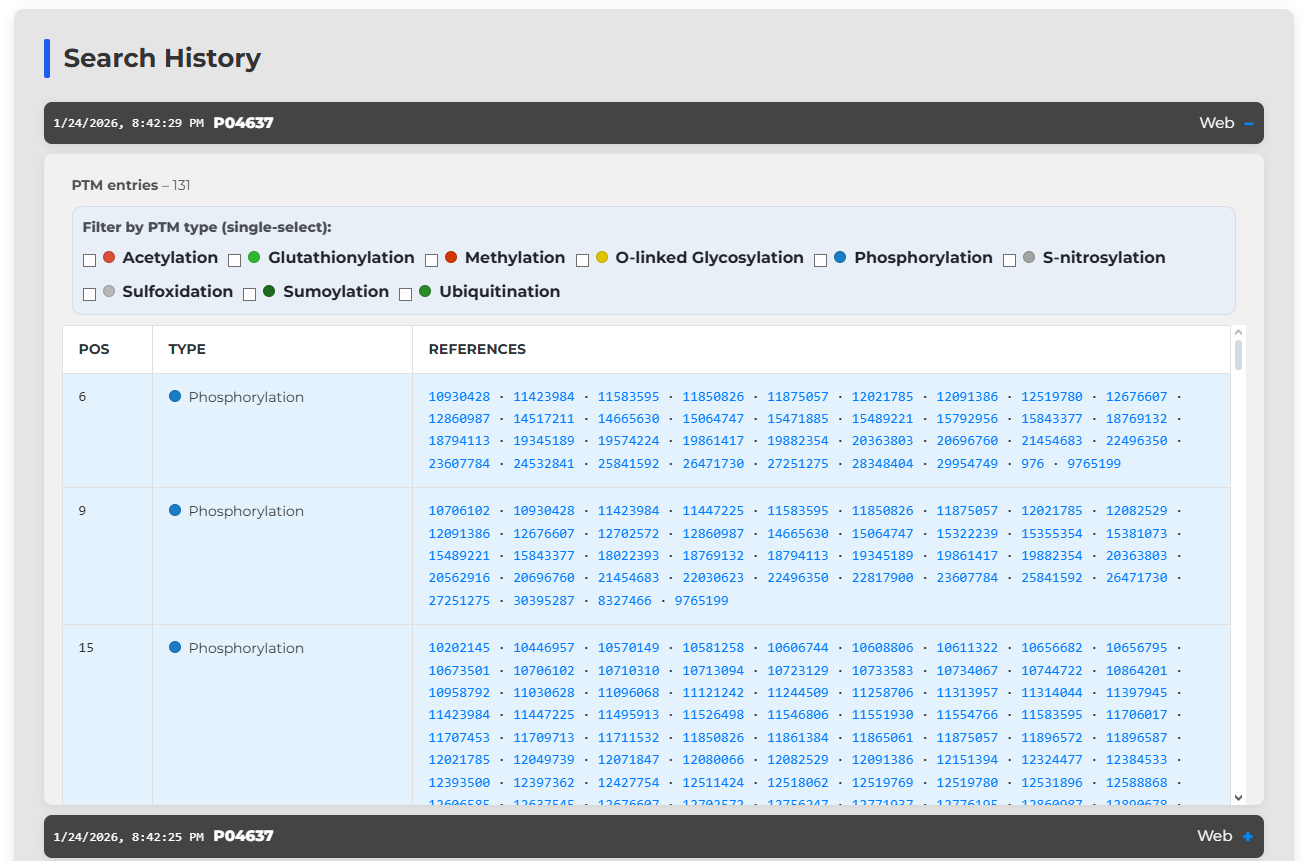Expand the second P04637 entry with plus icon
This screenshot has width=1309, height=861.
(1248, 836)
